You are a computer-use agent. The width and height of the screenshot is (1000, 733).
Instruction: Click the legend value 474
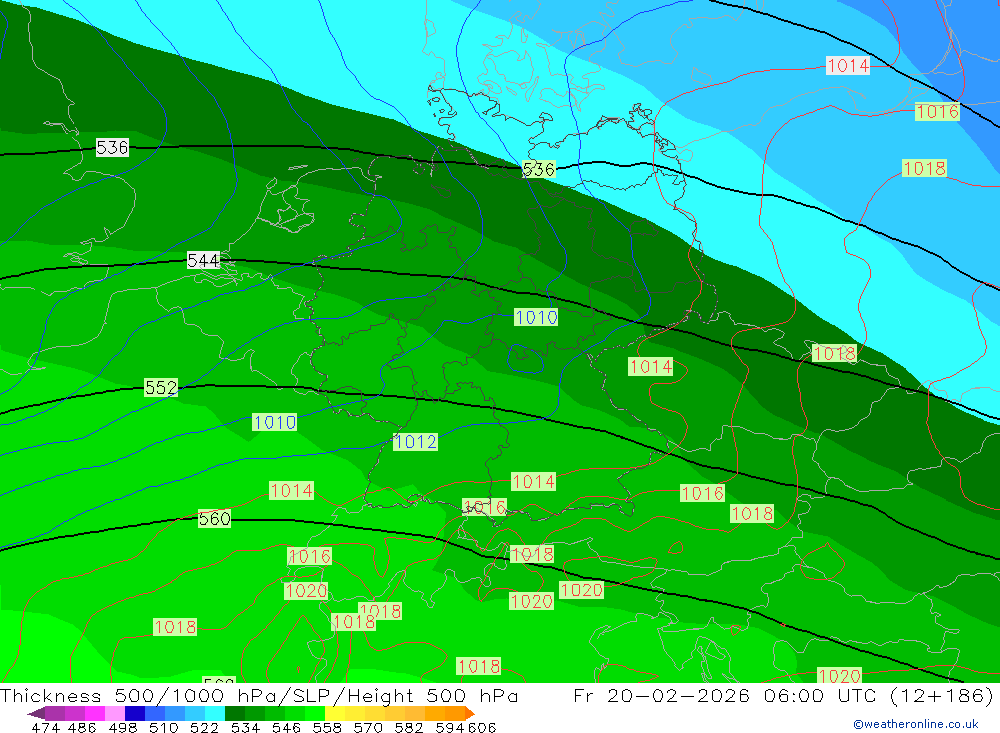point(45,727)
